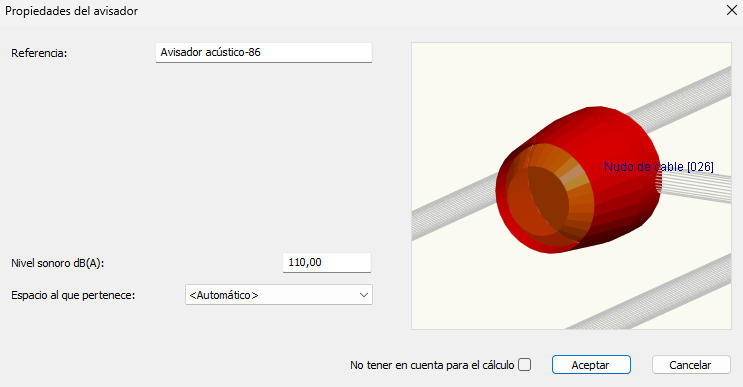
Task: Open the Espacio al que pertenece combo box
Action: 279,295
